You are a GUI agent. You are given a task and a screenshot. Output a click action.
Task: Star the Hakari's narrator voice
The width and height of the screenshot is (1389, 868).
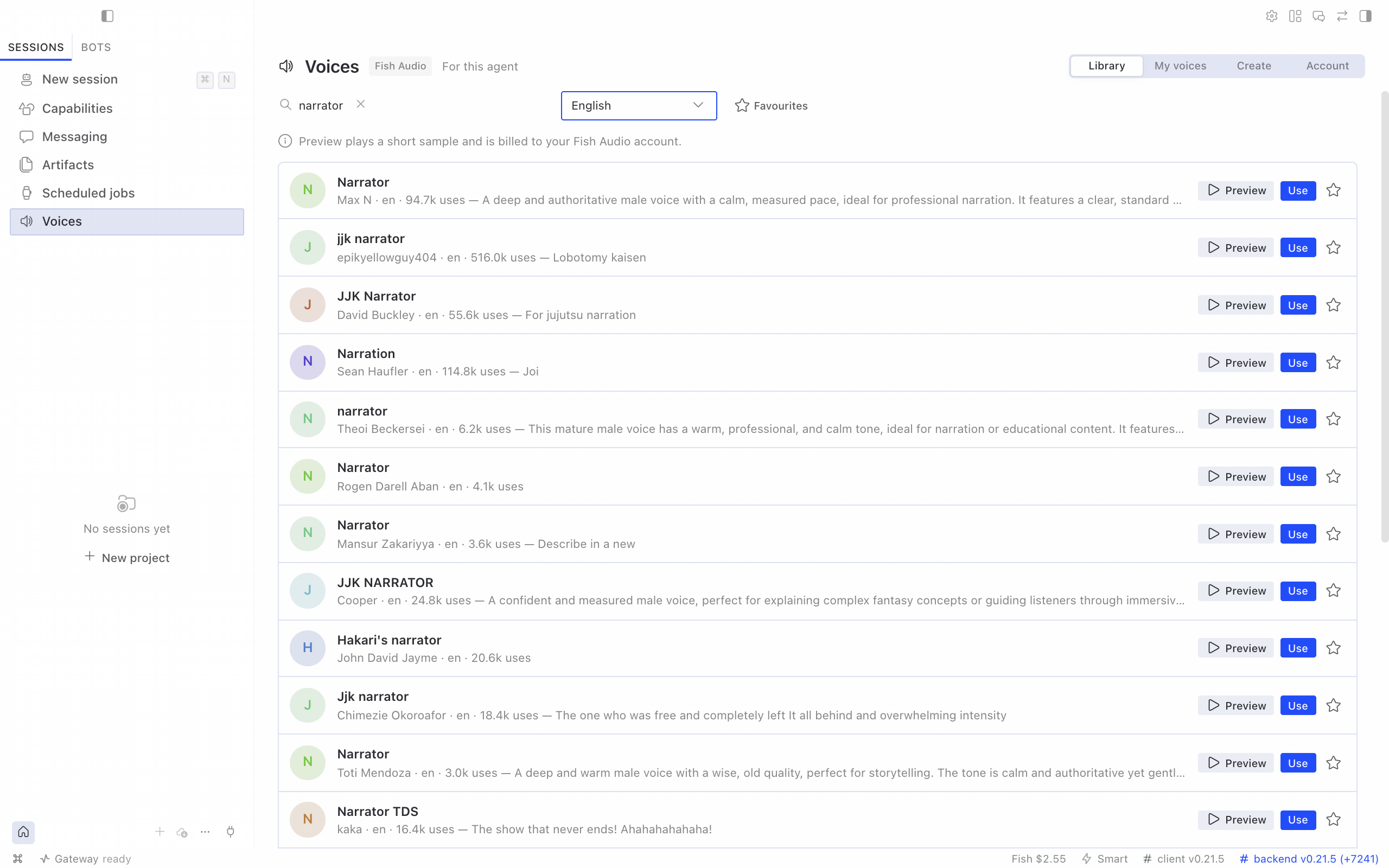[x=1333, y=648]
